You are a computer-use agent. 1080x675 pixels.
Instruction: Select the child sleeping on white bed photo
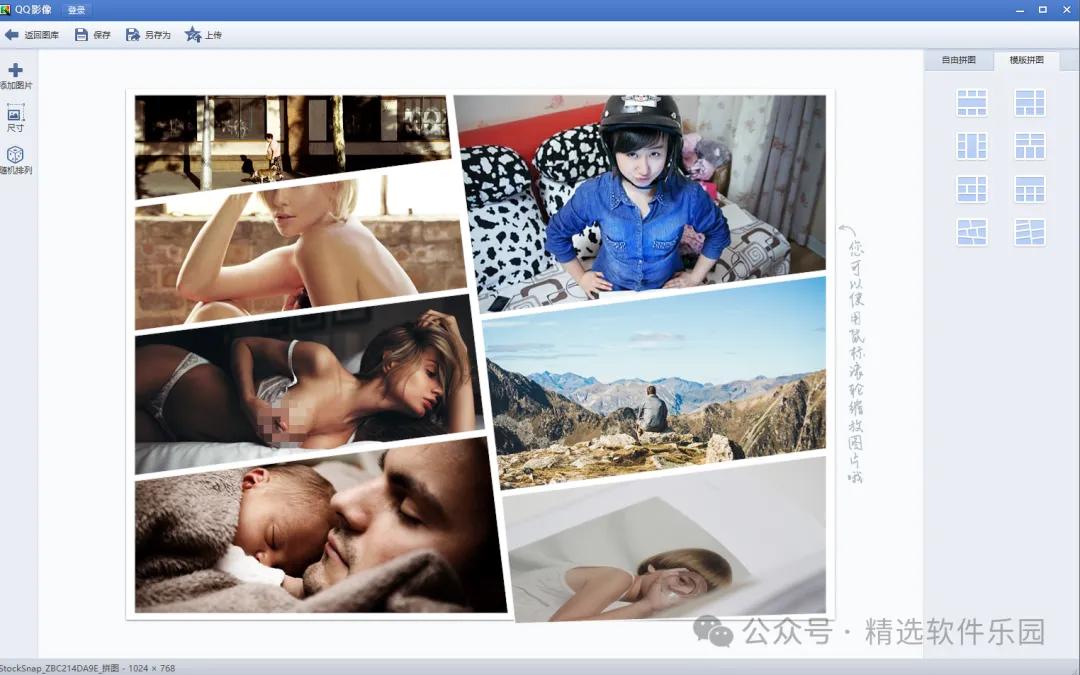pos(666,540)
